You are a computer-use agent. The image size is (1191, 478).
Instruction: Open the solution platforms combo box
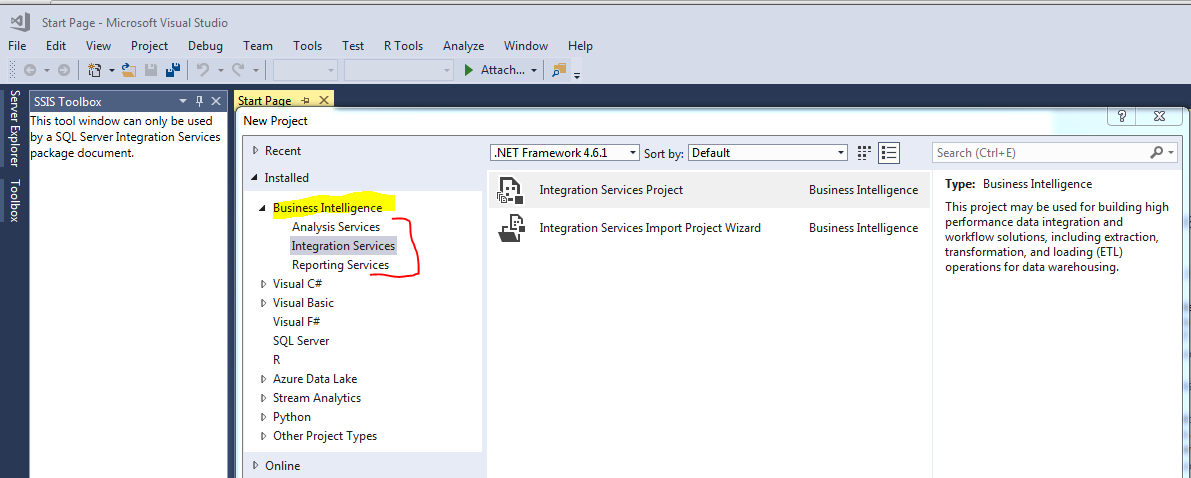click(399, 70)
